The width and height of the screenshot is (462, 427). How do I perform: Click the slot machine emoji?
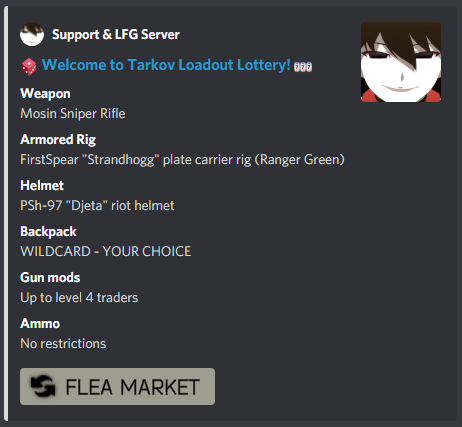coord(303,67)
